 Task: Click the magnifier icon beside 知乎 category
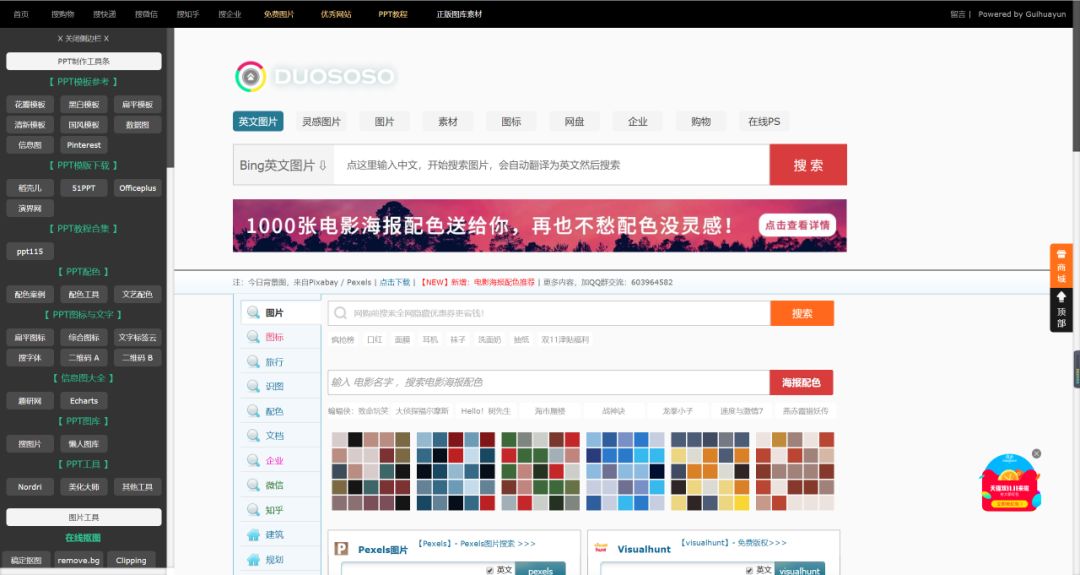[x=253, y=510]
